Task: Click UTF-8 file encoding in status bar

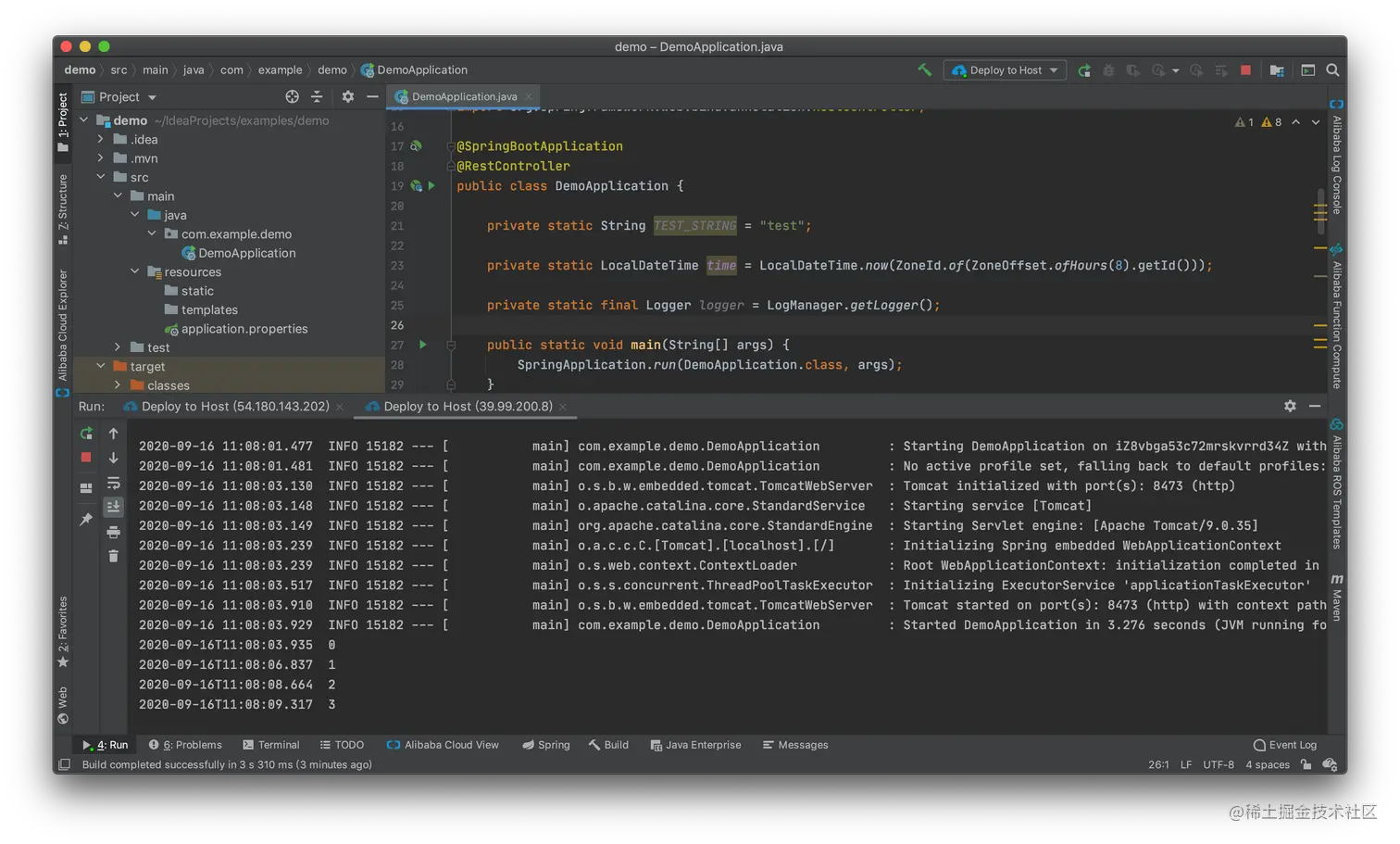Action: click(x=1219, y=765)
